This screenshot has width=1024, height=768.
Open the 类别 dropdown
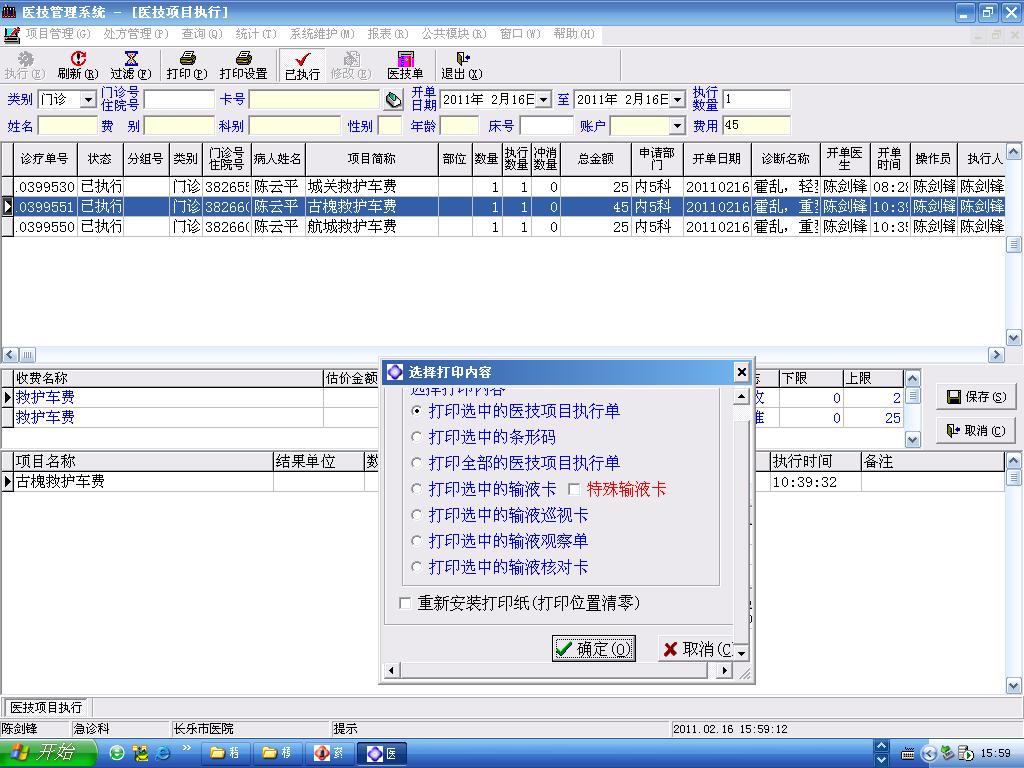tap(88, 99)
